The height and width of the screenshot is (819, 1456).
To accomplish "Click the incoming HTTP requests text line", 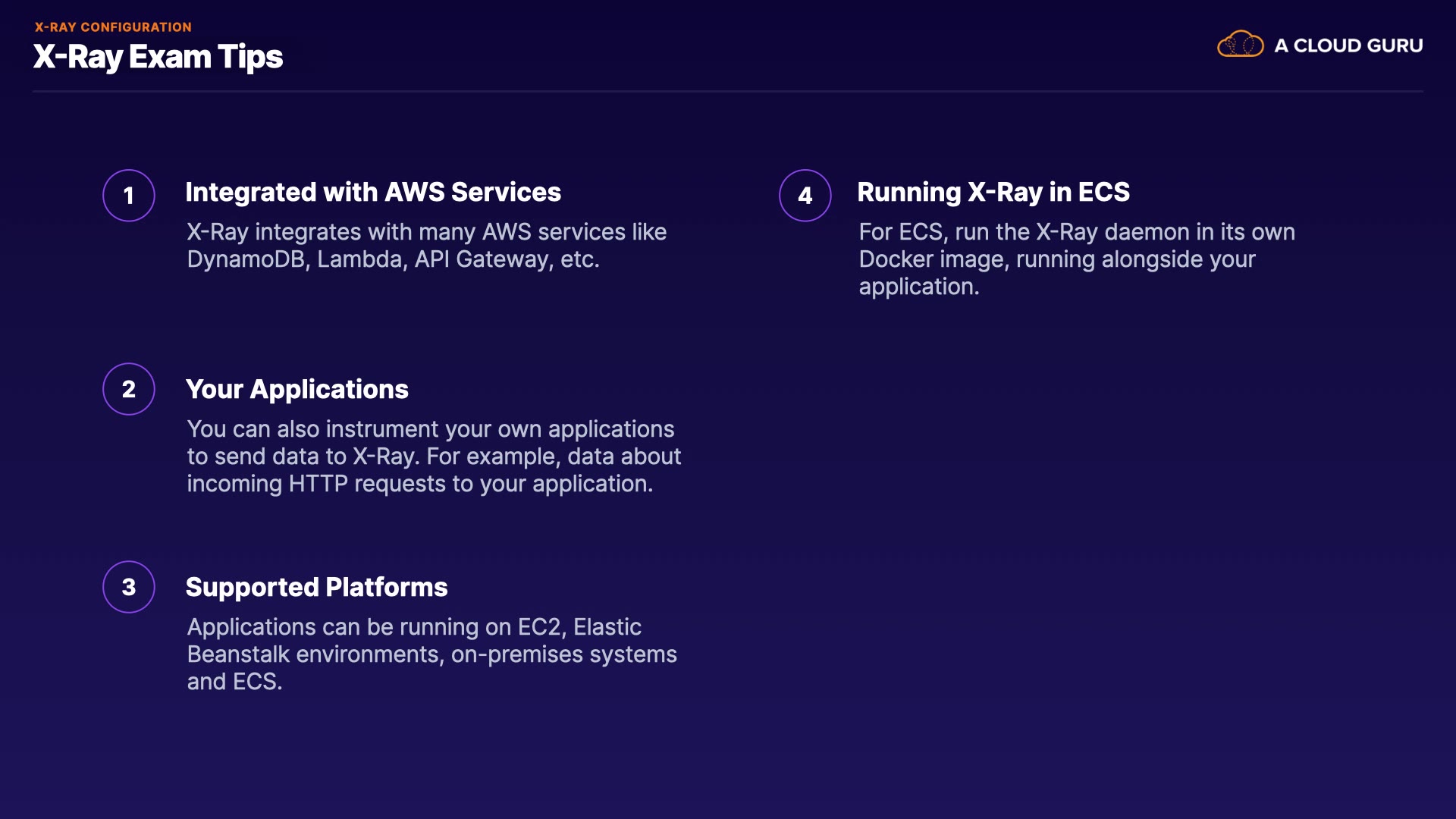I will pos(419,484).
